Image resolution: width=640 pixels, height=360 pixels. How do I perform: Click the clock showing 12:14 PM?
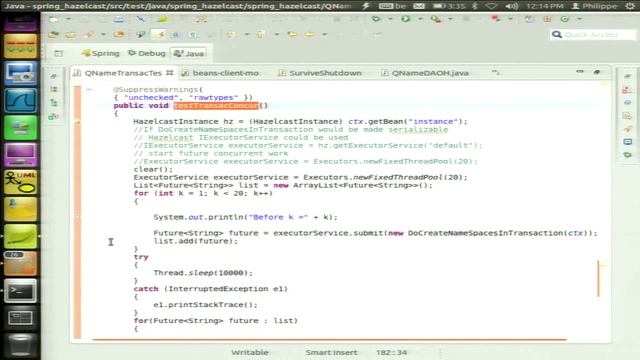click(x=544, y=6)
